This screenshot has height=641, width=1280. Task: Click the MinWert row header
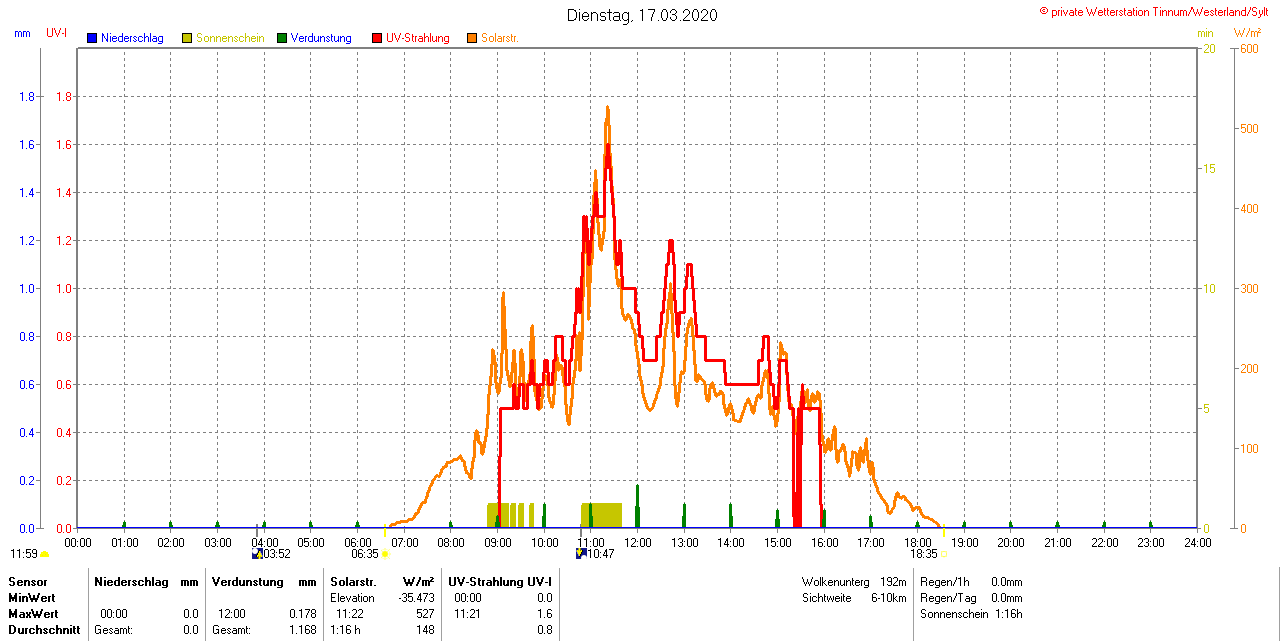click(x=32, y=597)
